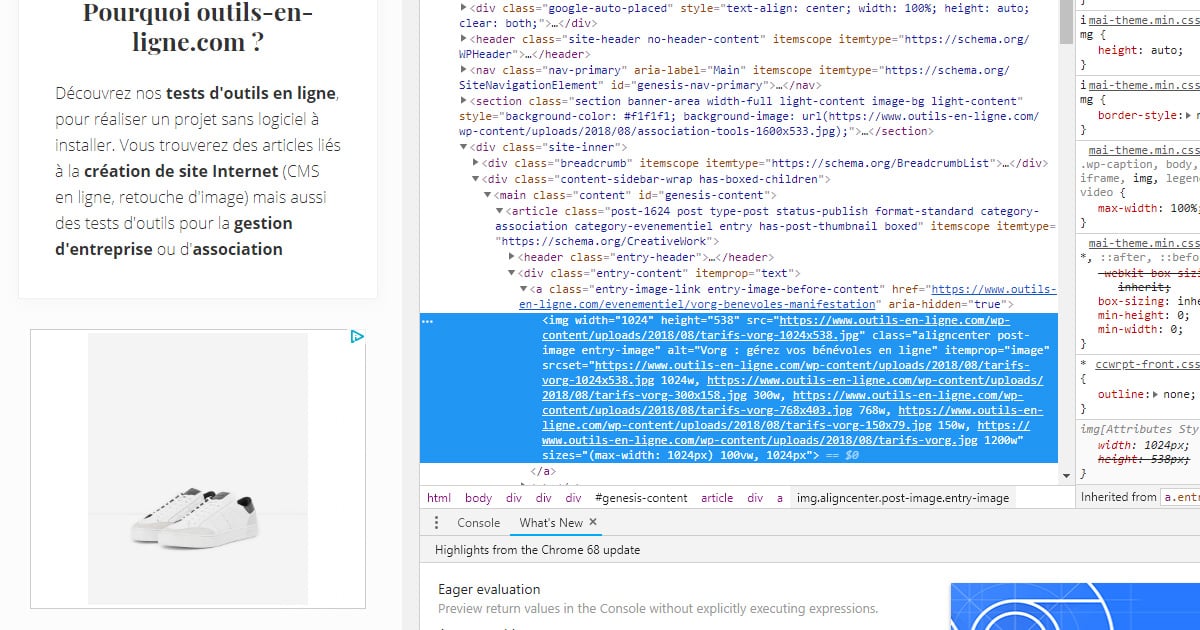1200x630 pixels.
Task: Select article in the DOM breadcrumb
Action: point(716,497)
